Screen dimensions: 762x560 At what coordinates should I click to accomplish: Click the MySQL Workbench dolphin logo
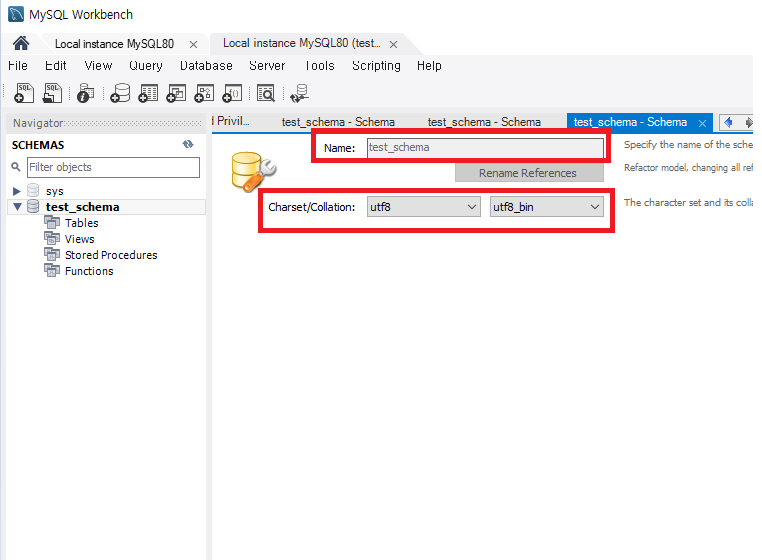16,14
